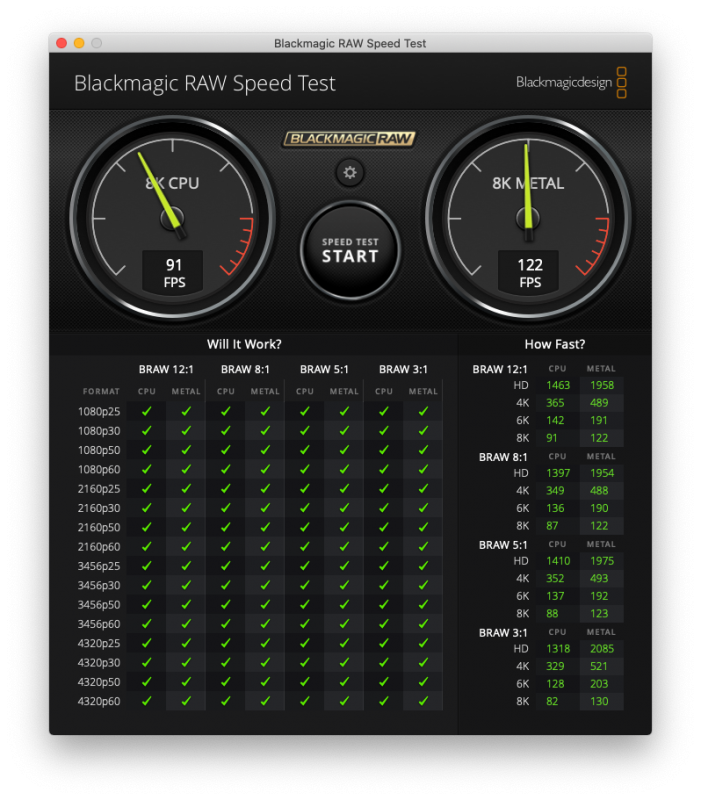Viewport: 701px width, 800px height.
Task: Click 3456p30 BRAW 8:1 CPU checkmark
Action: coord(226,585)
